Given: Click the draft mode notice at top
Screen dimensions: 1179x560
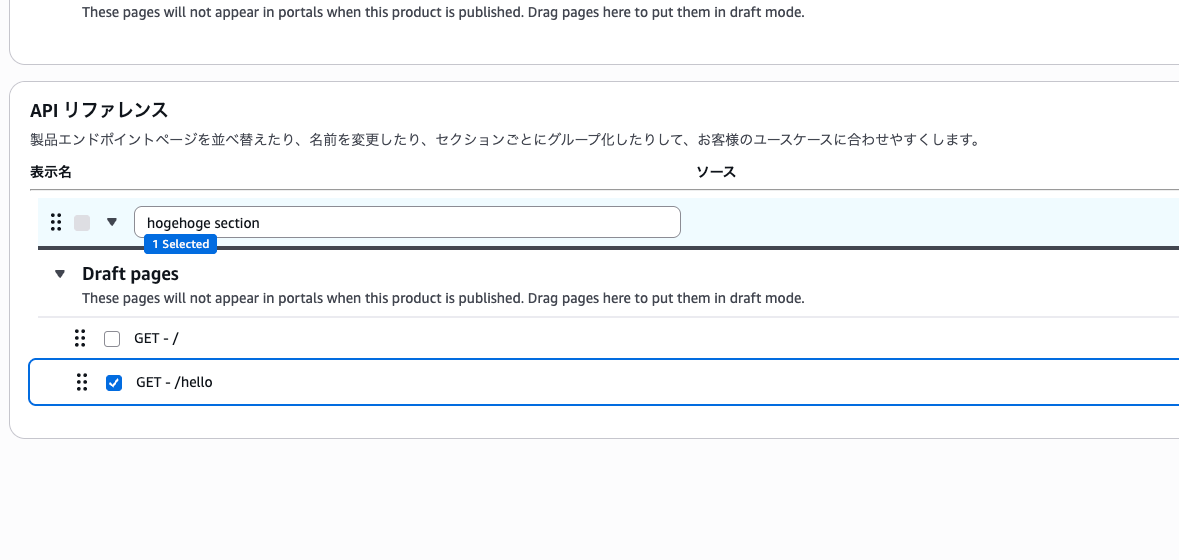Looking at the screenshot, I should tap(443, 13).
